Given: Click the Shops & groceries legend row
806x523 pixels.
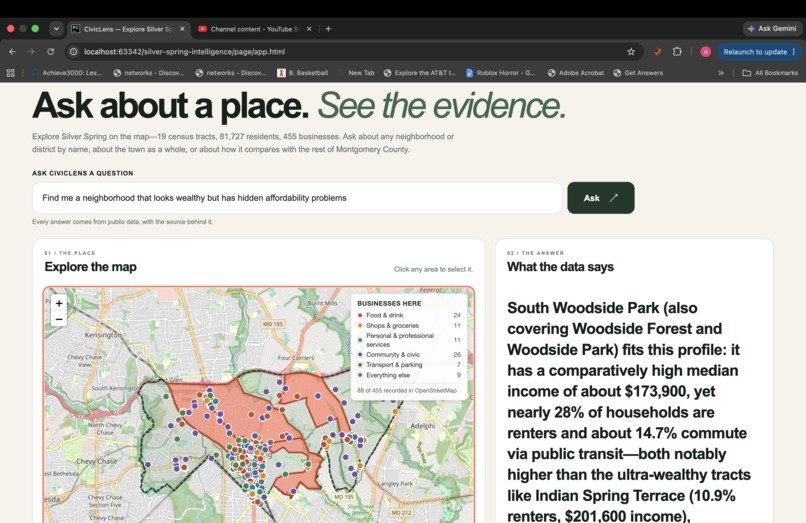Looking at the screenshot, I should 409,326.
